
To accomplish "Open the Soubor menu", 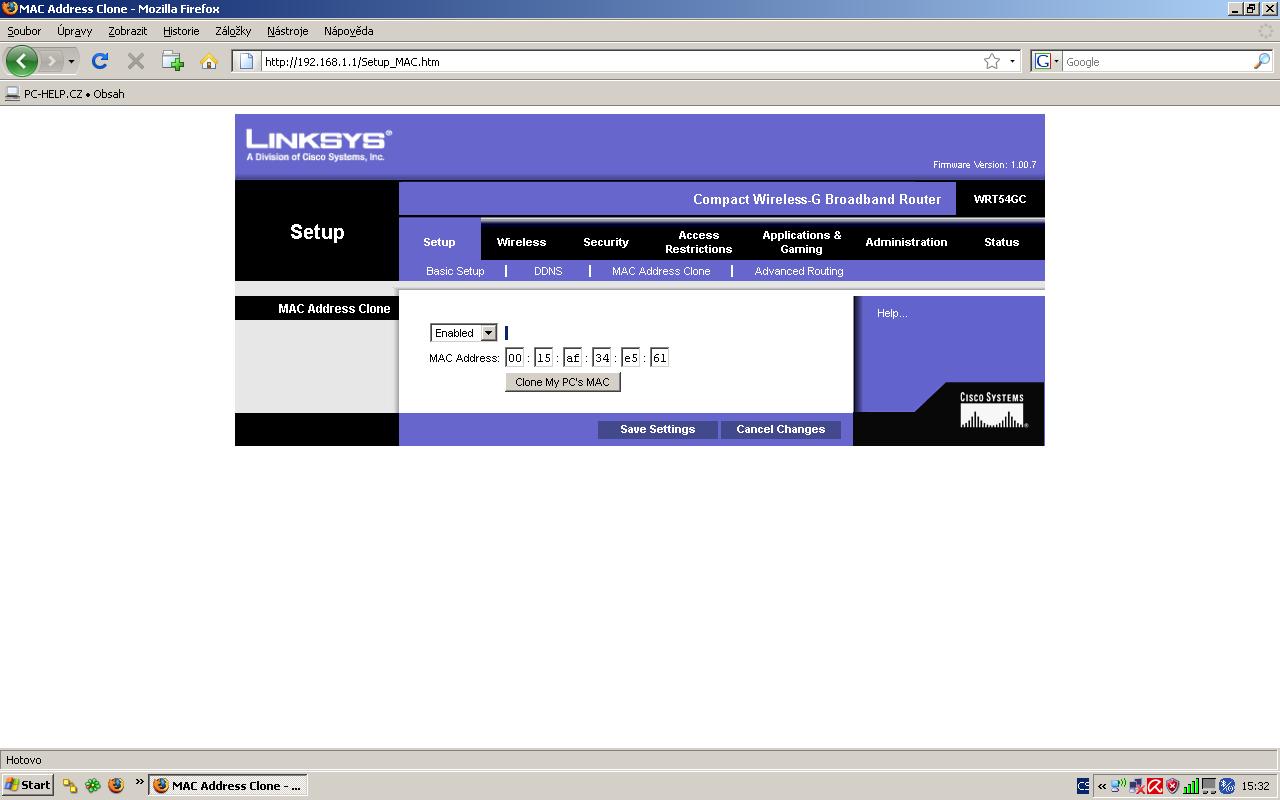I will coord(24,31).
